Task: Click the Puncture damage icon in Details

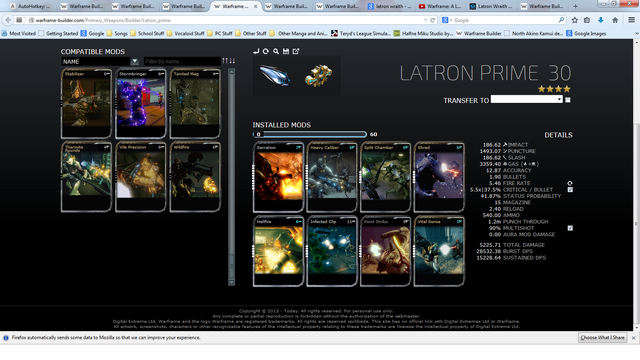Action: point(505,151)
